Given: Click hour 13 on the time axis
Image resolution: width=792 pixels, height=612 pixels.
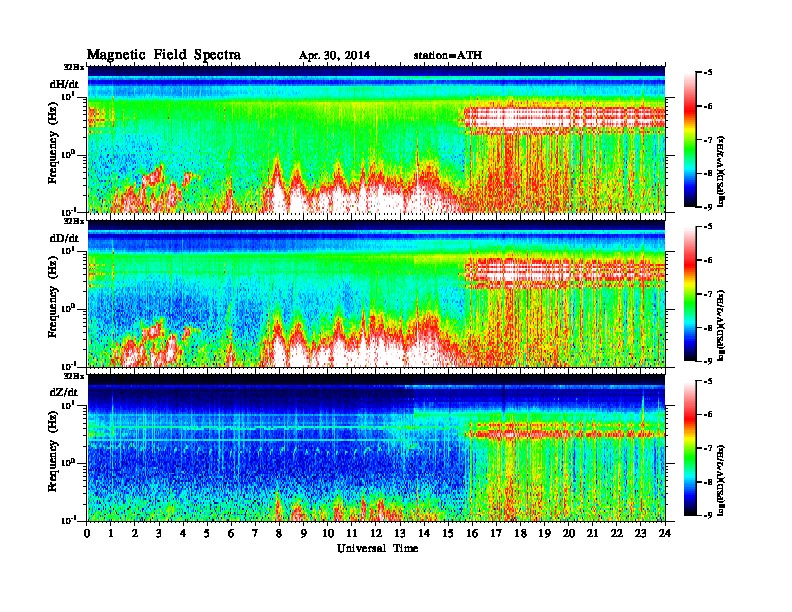Looking at the screenshot, I should click(400, 533).
